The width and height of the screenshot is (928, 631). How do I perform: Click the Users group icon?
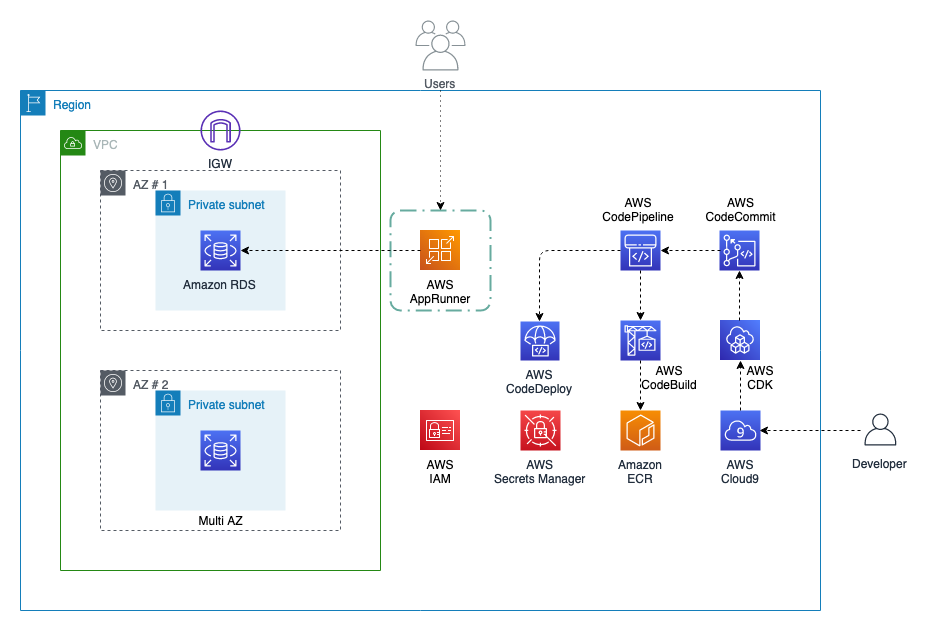click(x=440, y=46)
